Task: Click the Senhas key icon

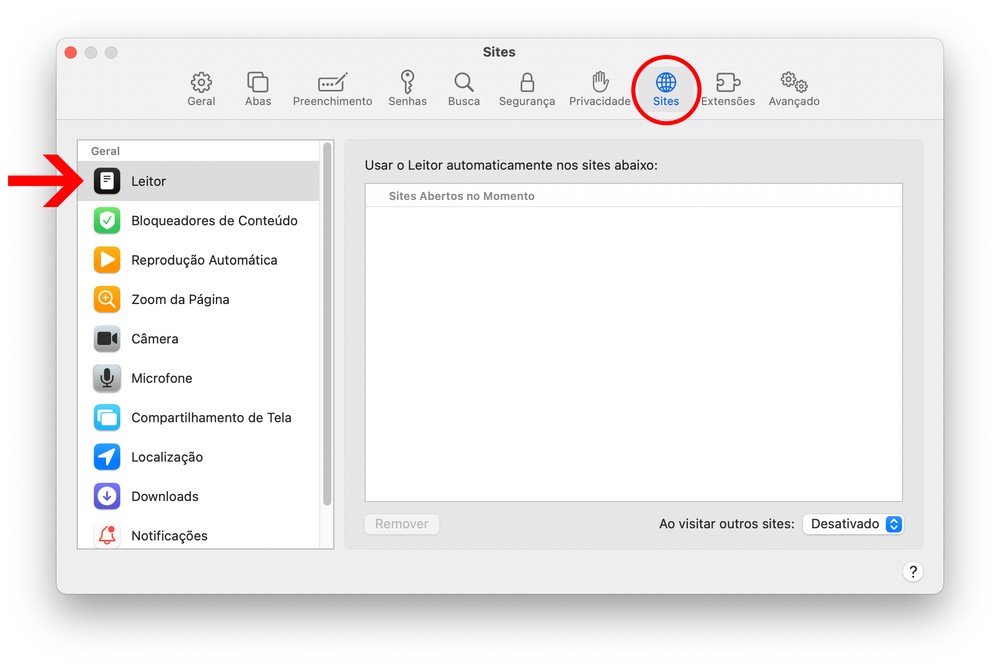Action: [407, 88]
